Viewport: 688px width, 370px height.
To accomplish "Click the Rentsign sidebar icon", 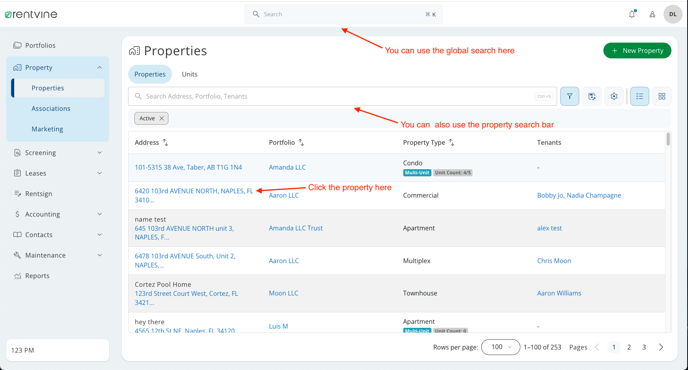I will pyautogui.click(x=17, y=194).
